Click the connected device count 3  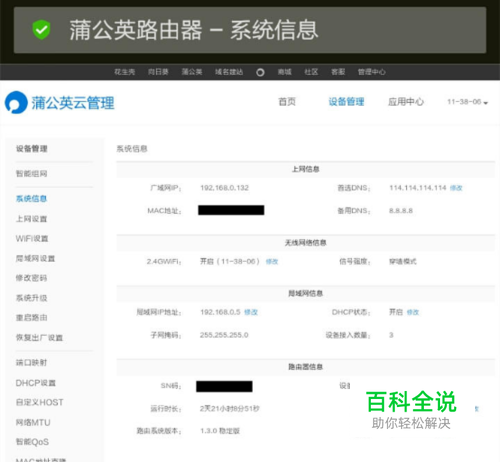391,335
